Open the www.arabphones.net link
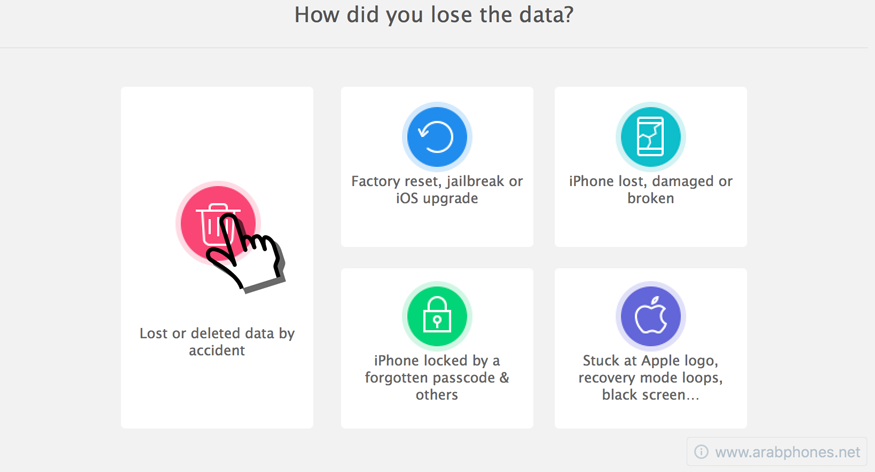 tap(787, 452)
